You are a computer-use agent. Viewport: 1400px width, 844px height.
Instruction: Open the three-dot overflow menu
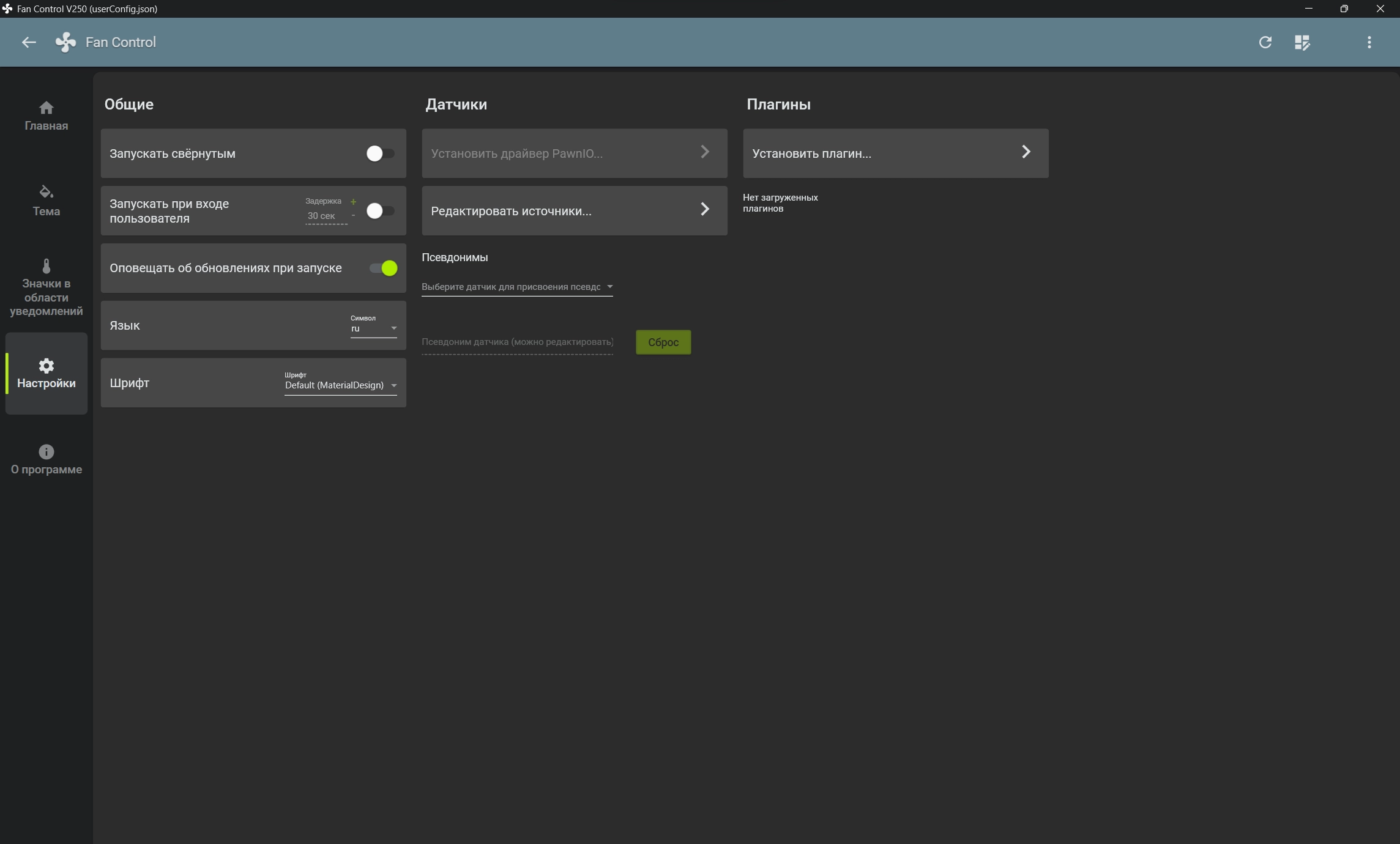pyautogui.click(x=1369, y=42)
